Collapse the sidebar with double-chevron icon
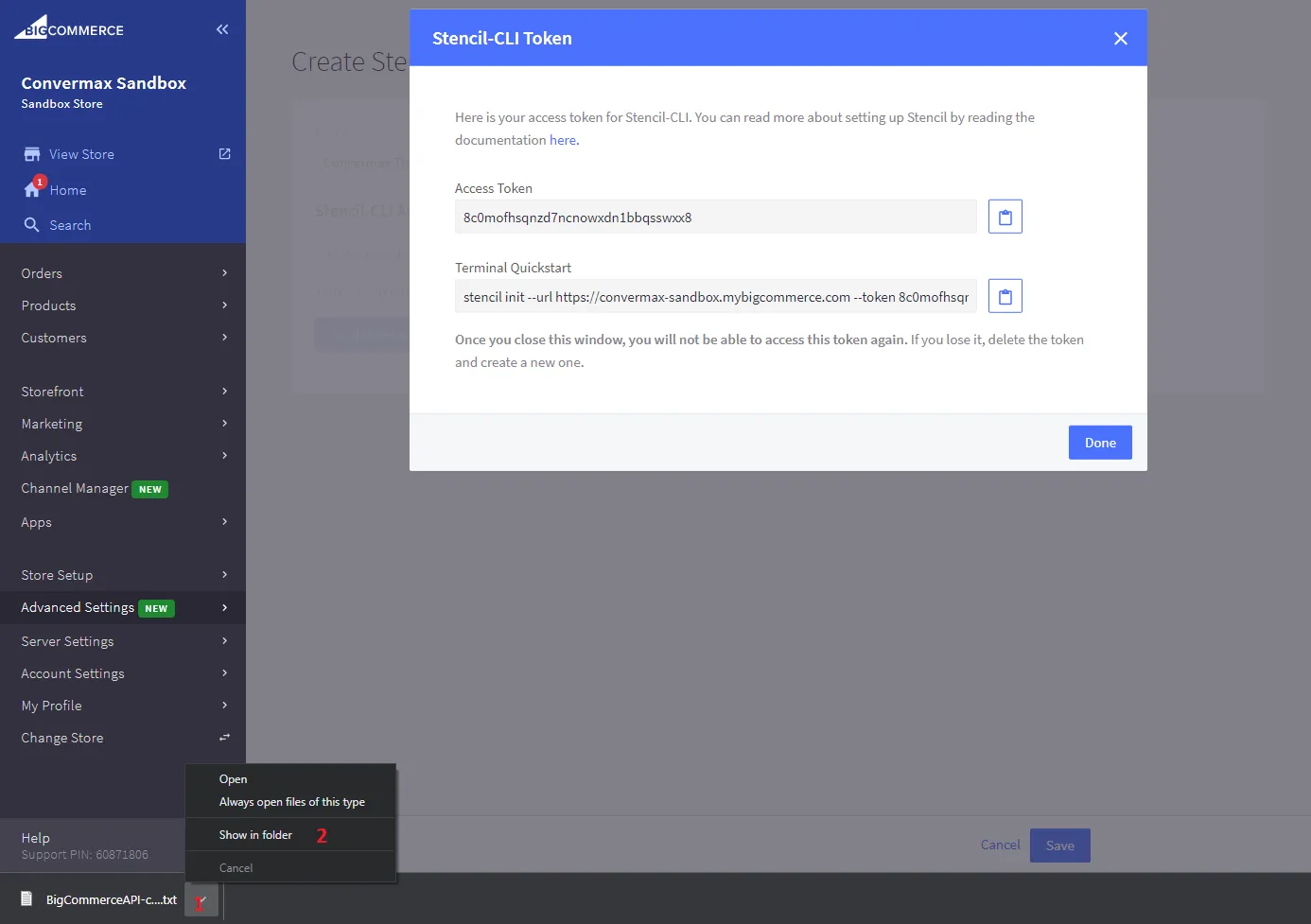Viewport: 1311px width, 924px height. (222, 29)
